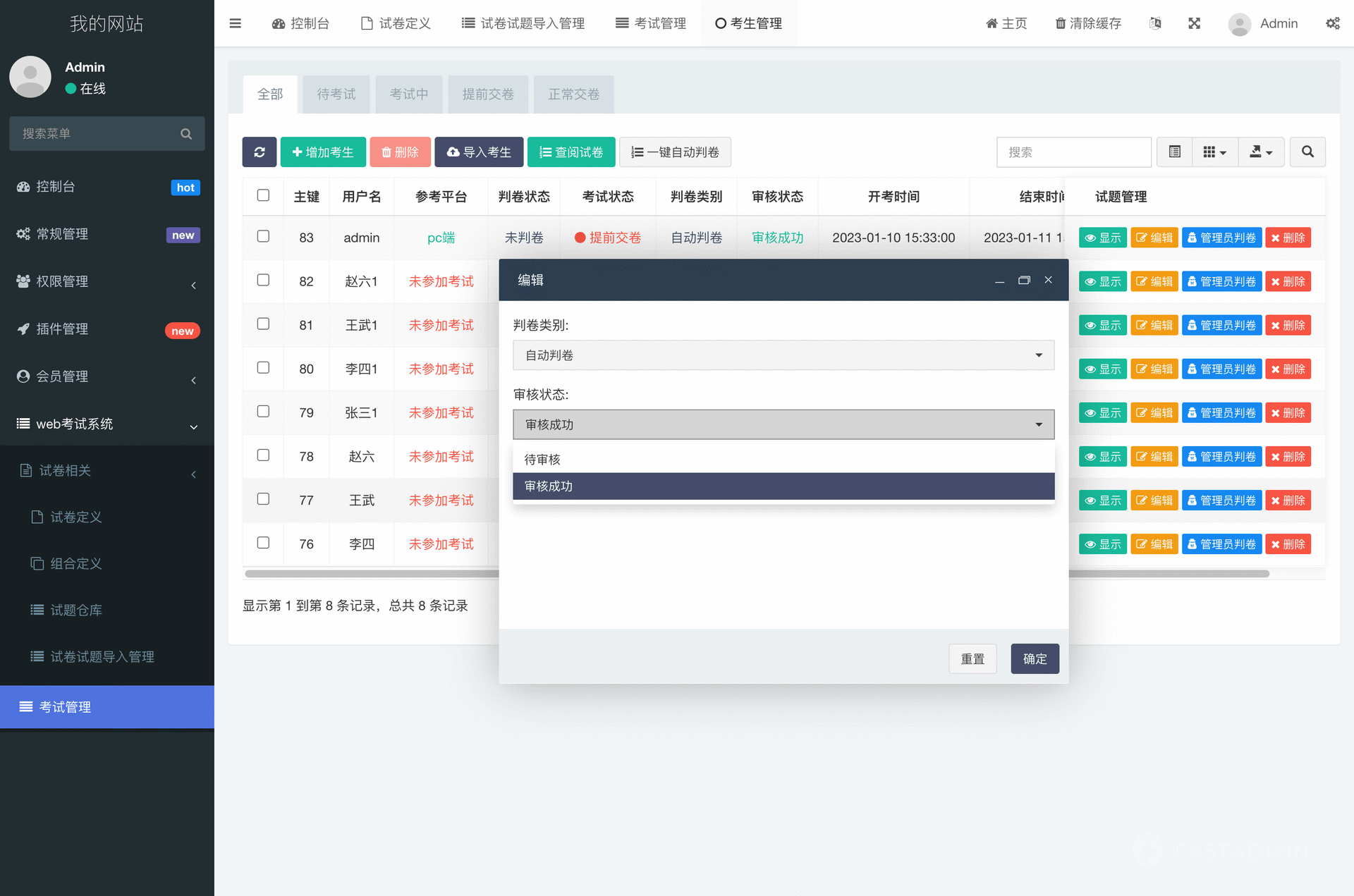Click the 增加考生 button

click(323, 152)
